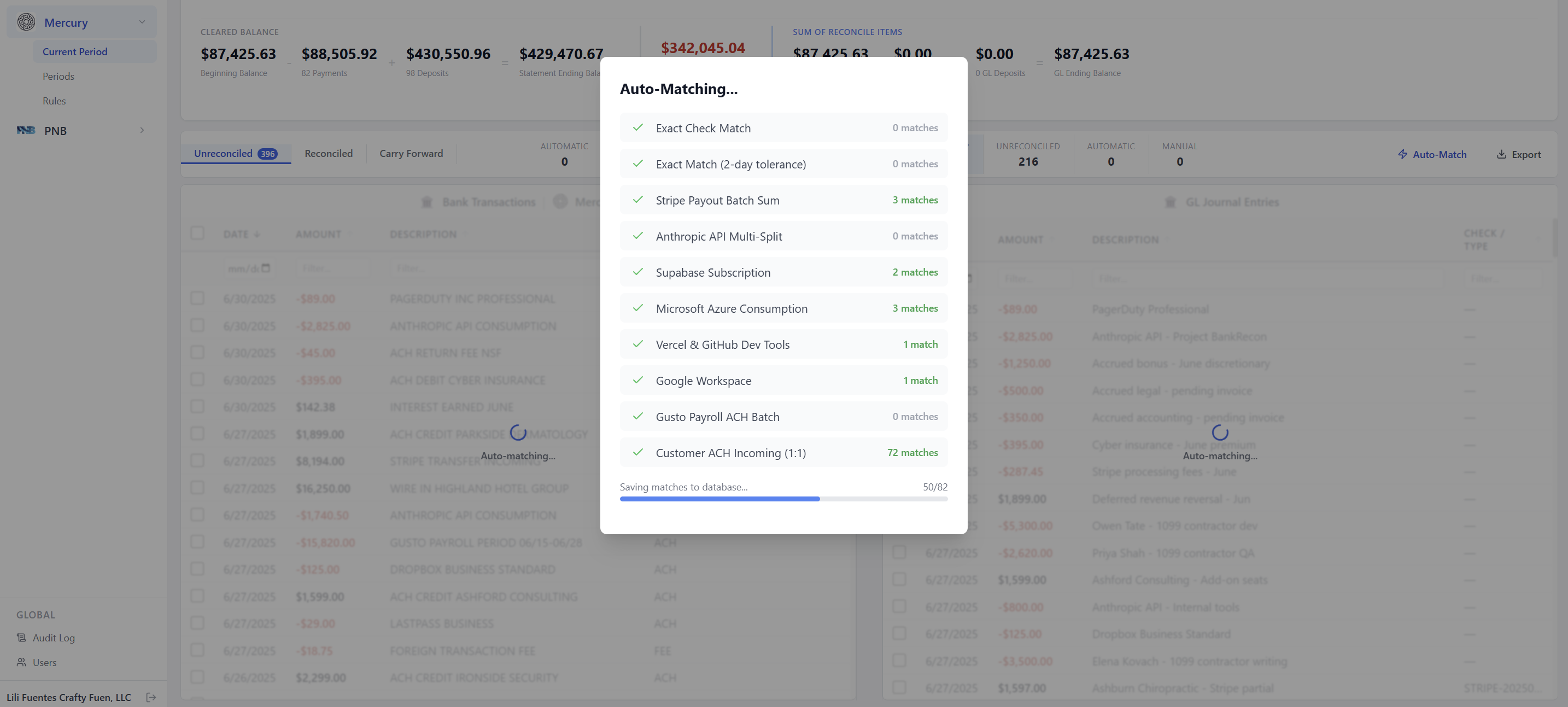Click the Auto-Match button
The width and height of the screenshot is (1568, 707).
pos(1432,154)
